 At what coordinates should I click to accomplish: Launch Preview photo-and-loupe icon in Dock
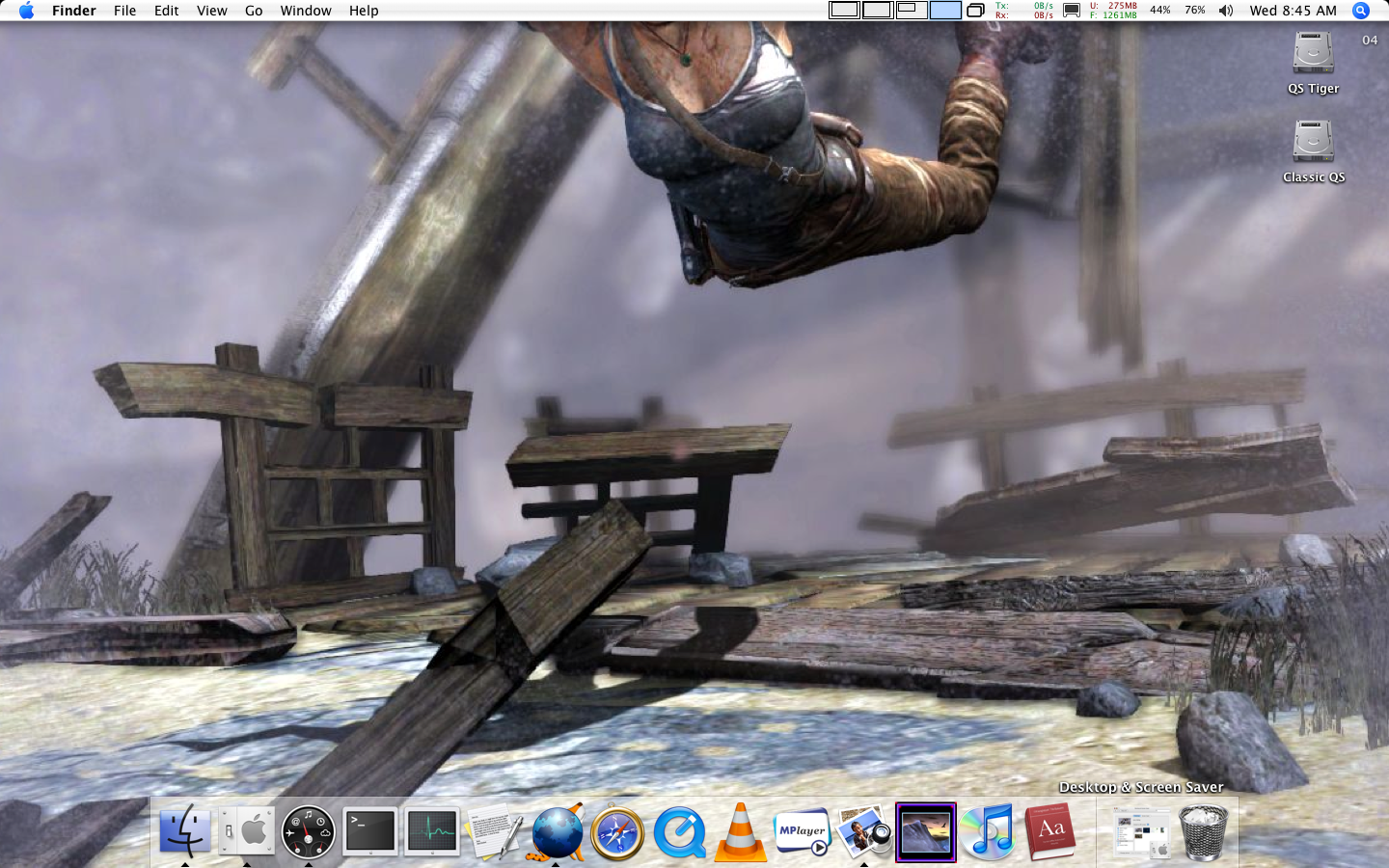tap(864, 831)
